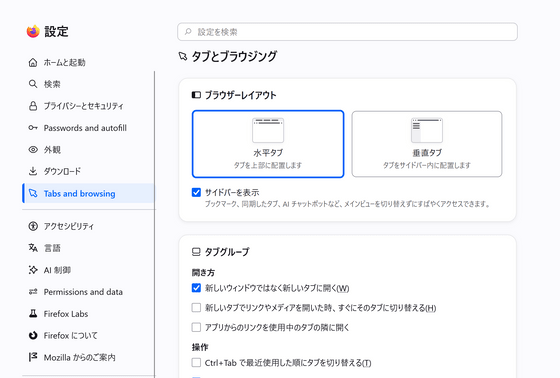This screenshot has height=378, width=560.
Task: Click the home icon for ホームと起動
Action: pyautogui.click(x=33, y=63)
